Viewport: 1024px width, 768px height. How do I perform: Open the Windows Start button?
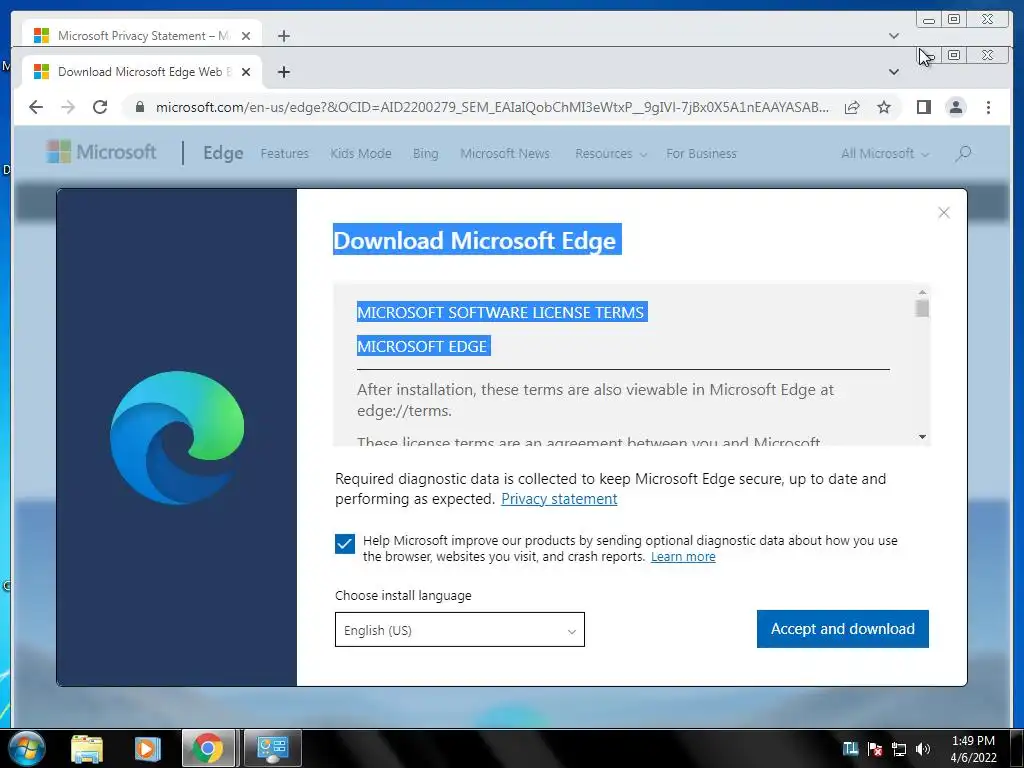pos(26,748)
